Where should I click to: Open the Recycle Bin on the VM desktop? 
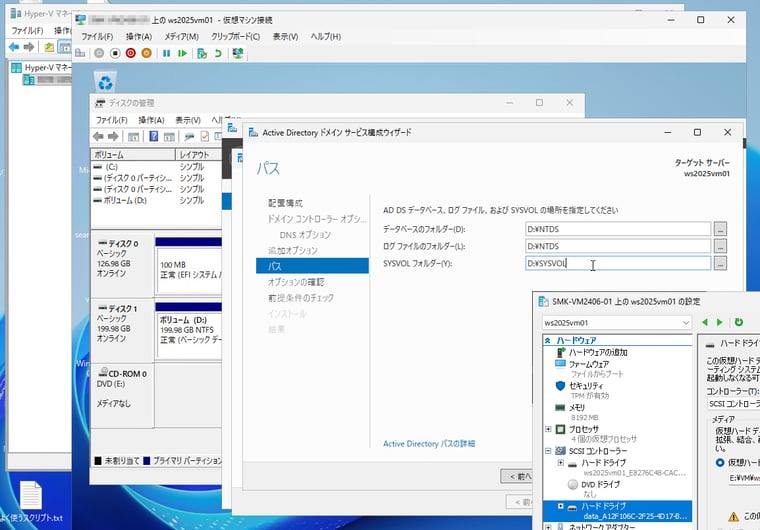[104, 80]
